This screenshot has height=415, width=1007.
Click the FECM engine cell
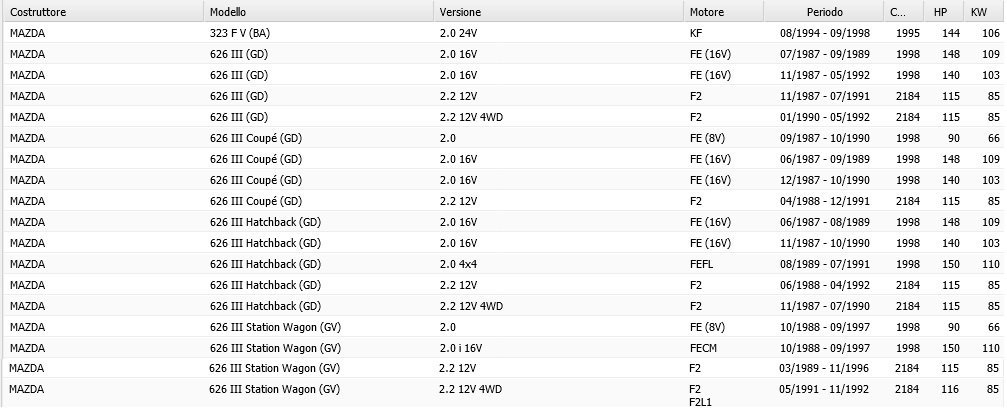tap(703, 348)
